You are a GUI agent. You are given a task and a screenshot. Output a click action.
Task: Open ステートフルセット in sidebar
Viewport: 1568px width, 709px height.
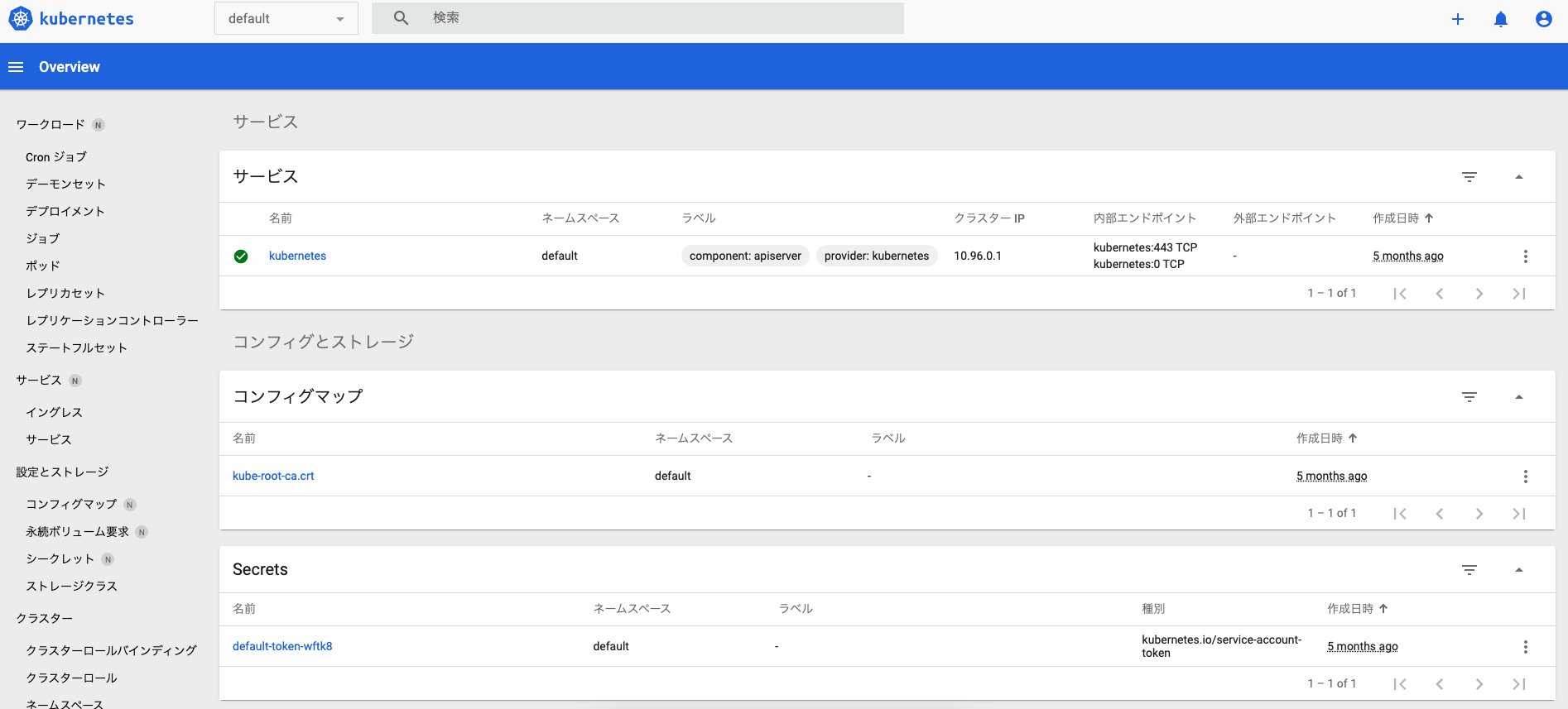pos(77,348)
